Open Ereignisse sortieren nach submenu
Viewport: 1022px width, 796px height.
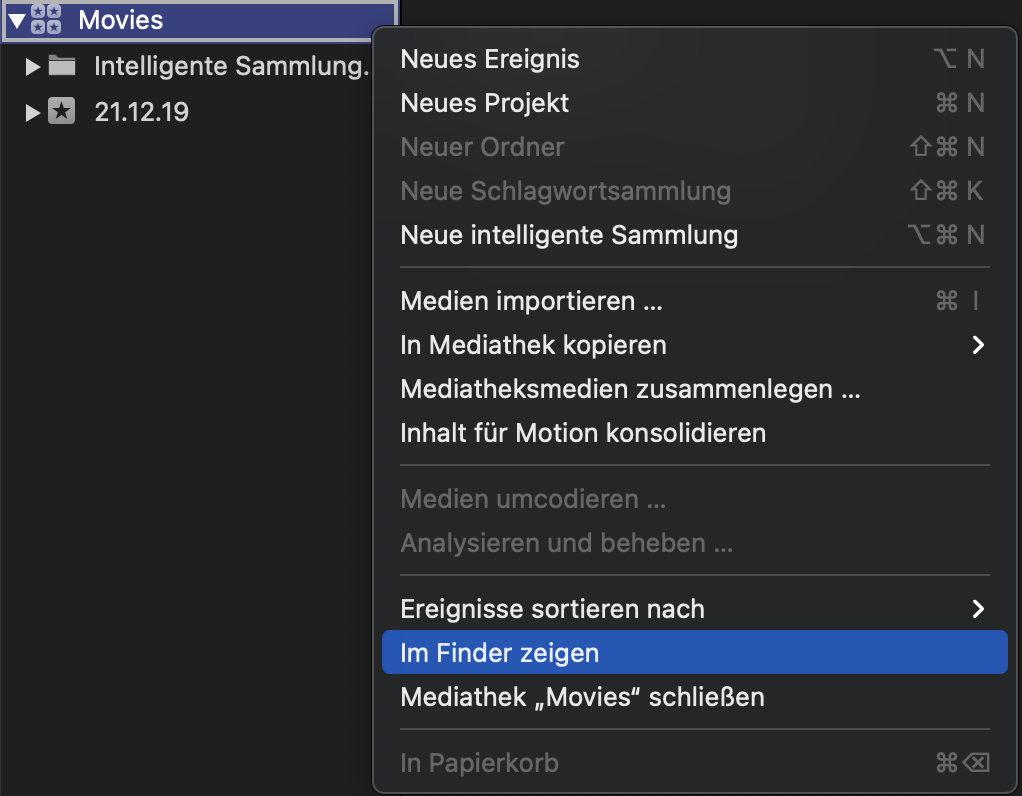[552, 609]
